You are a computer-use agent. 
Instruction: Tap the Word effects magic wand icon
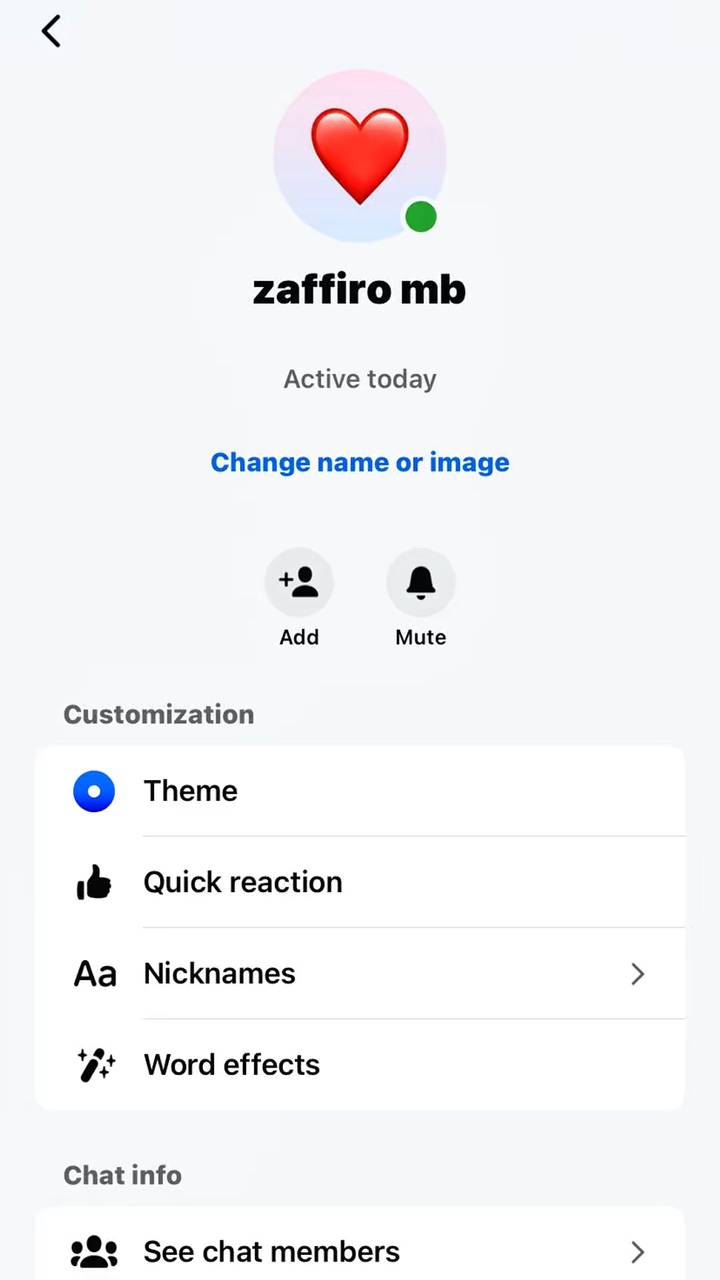pyautogui.click(x=95, y=1065)
